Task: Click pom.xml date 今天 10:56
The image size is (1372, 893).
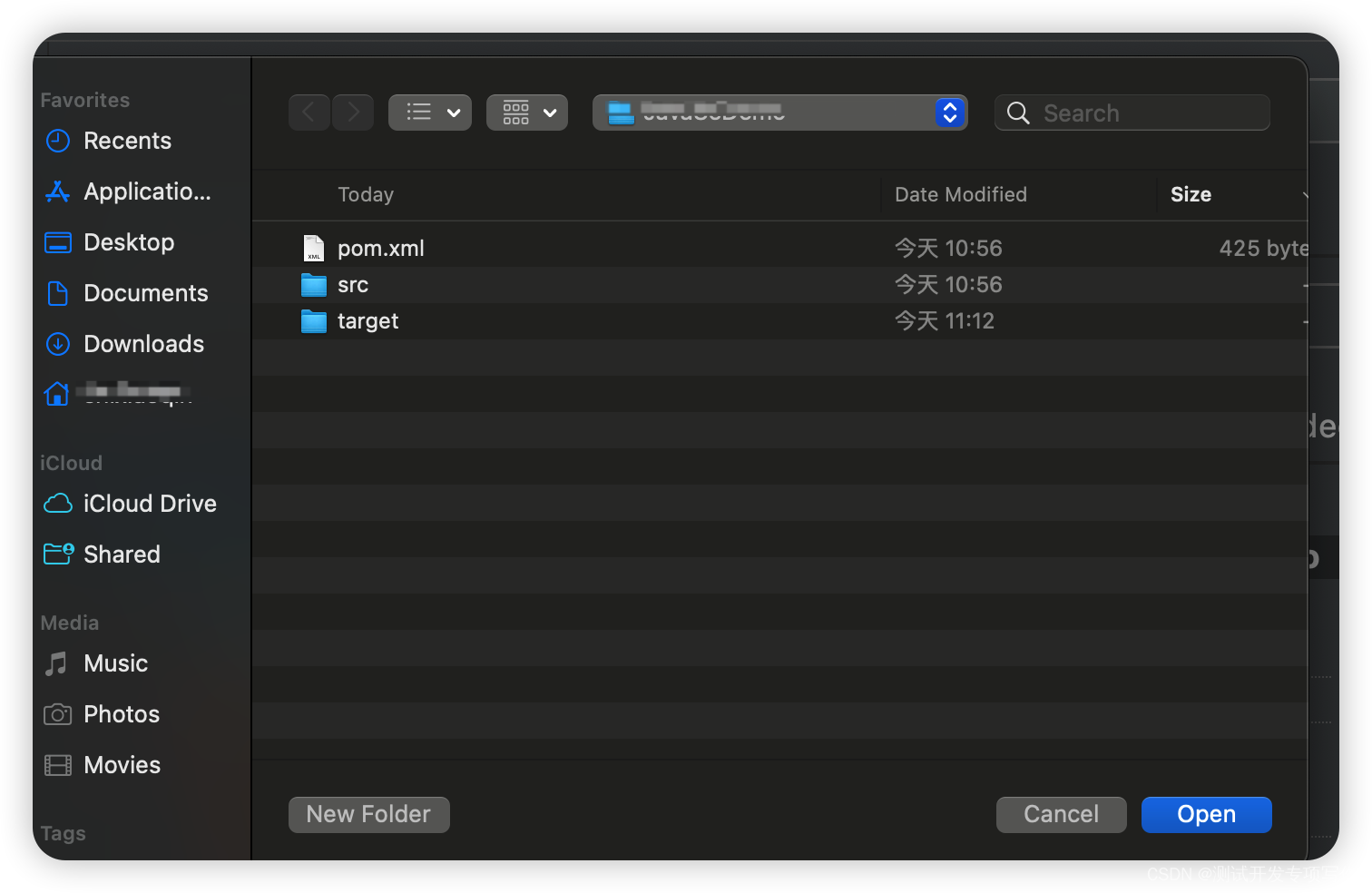Action: coord(948,249)
